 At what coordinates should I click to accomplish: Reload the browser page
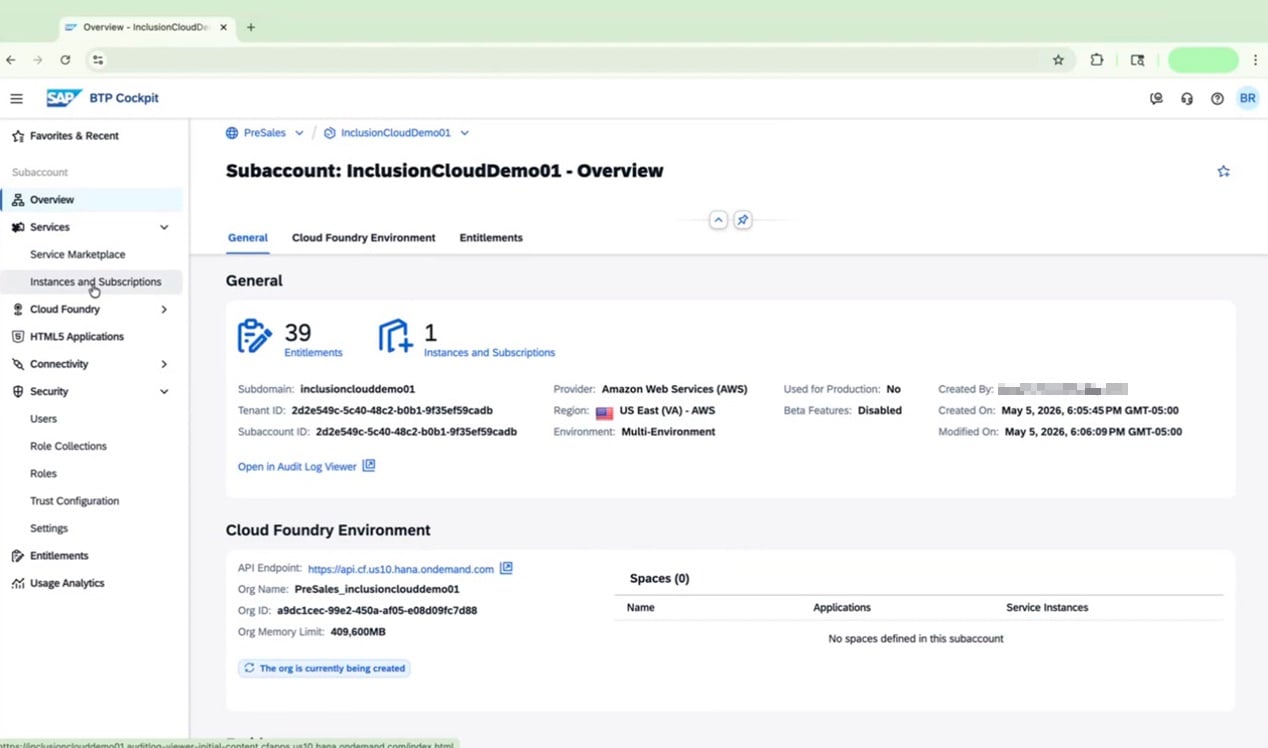pyautogui.click(x=65, y=60)
